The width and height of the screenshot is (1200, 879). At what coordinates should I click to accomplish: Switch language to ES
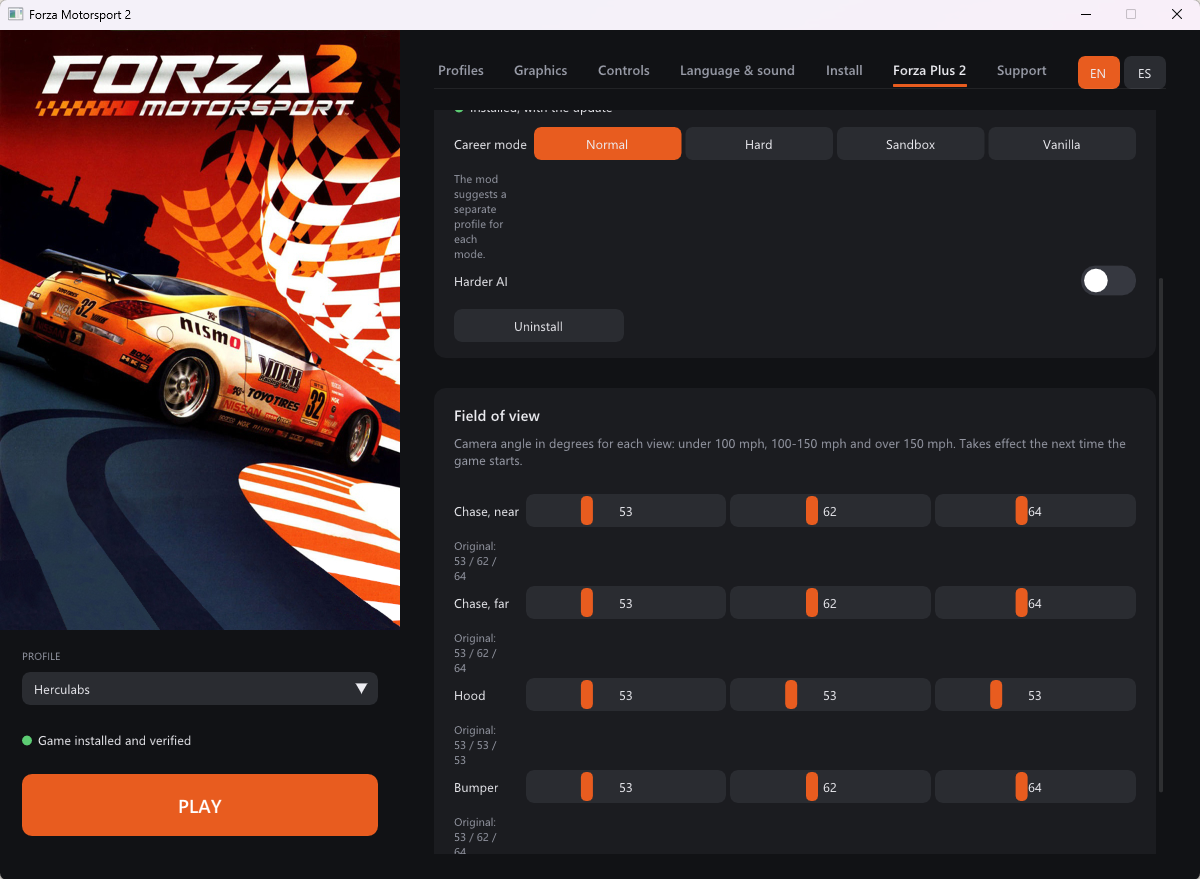click(1144, 73)
